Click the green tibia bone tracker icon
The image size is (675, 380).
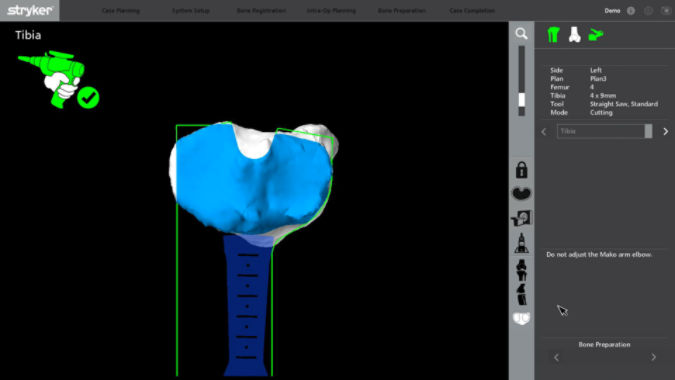[x=553, y=34]
